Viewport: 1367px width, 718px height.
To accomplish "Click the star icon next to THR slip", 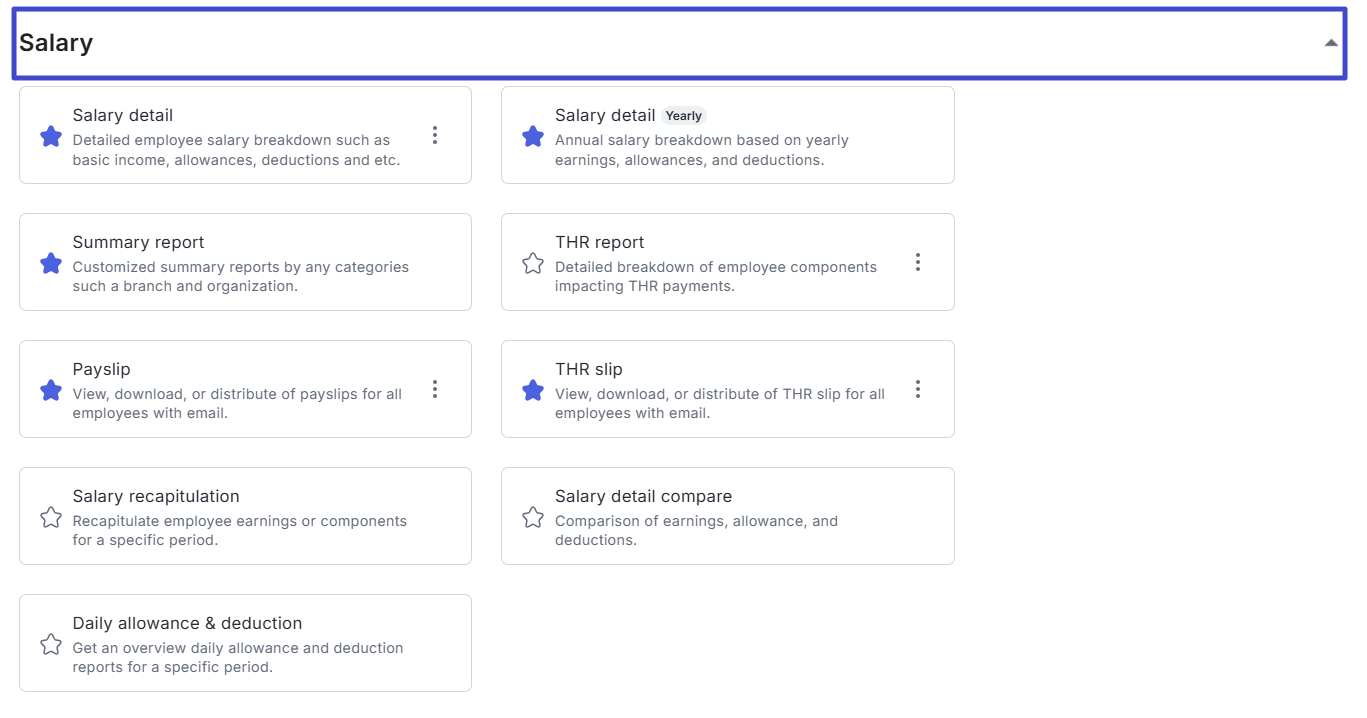I will [x=533, y=390].
